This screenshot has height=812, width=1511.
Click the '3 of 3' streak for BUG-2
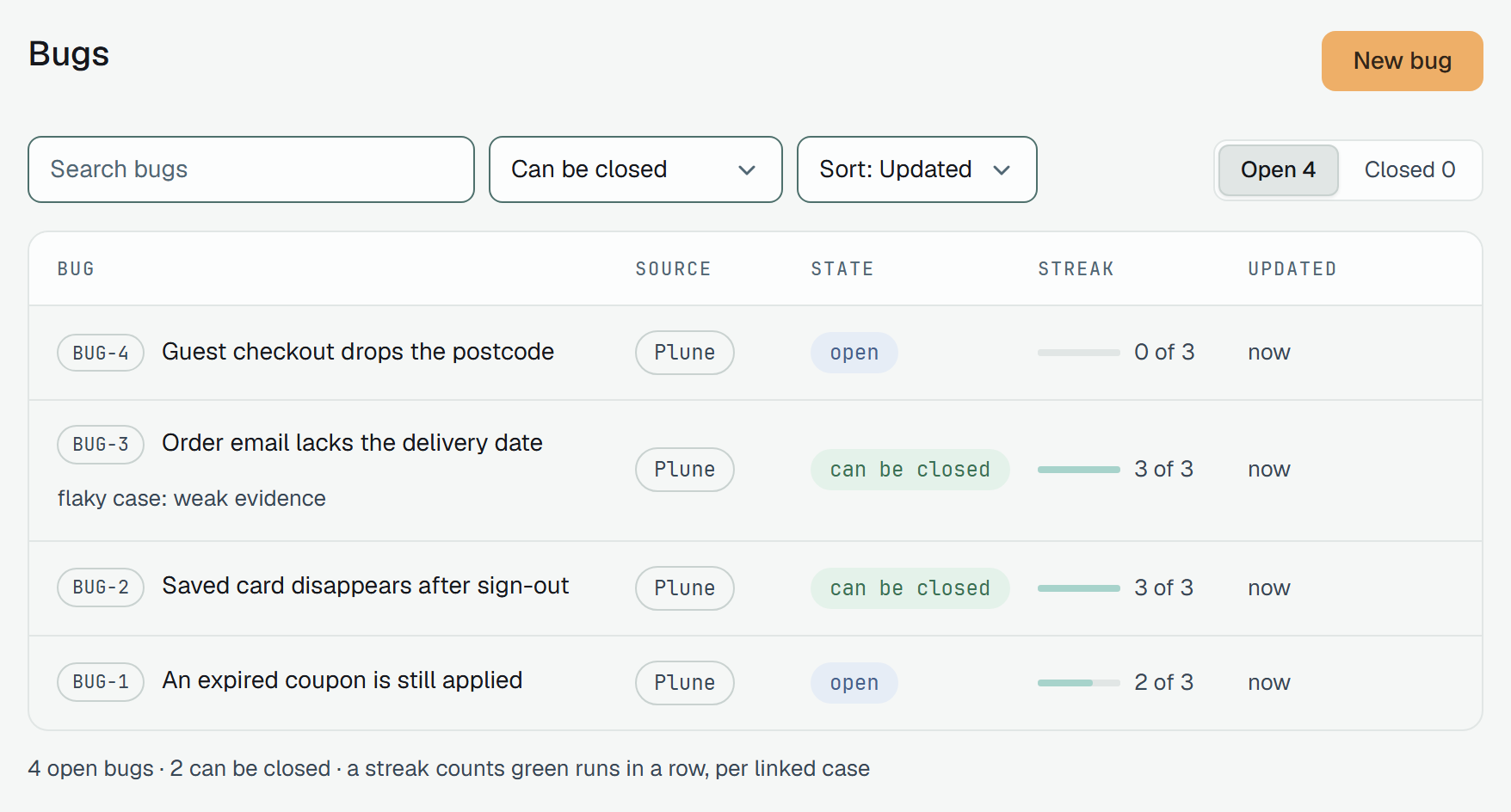pos(1164,587)
